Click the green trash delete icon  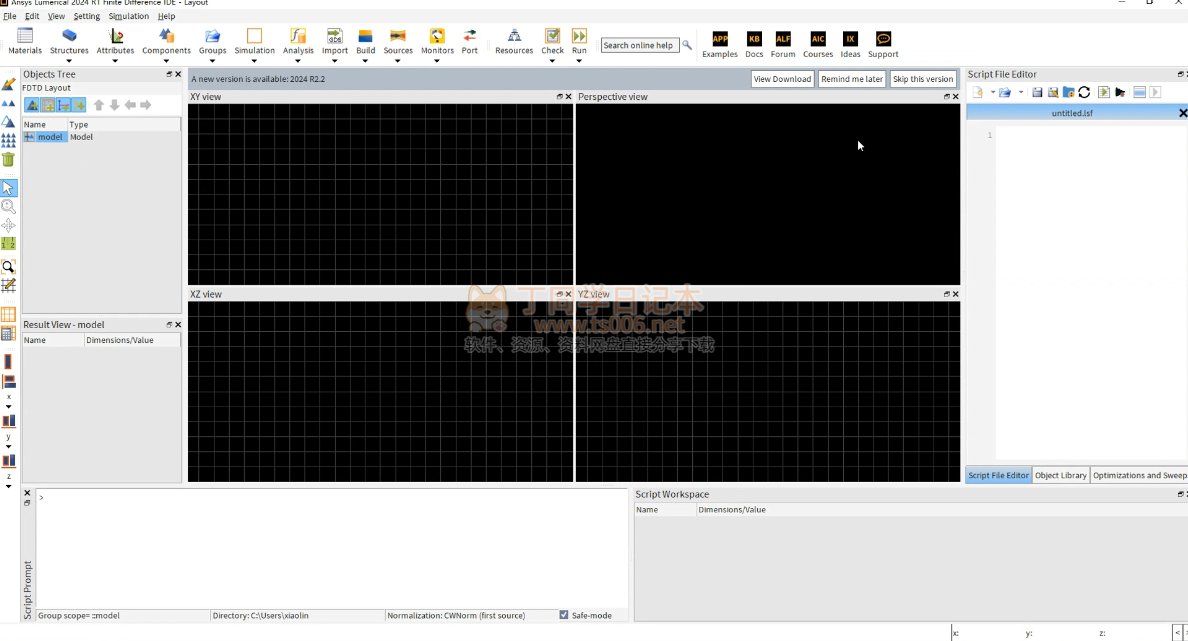[8, 159]
